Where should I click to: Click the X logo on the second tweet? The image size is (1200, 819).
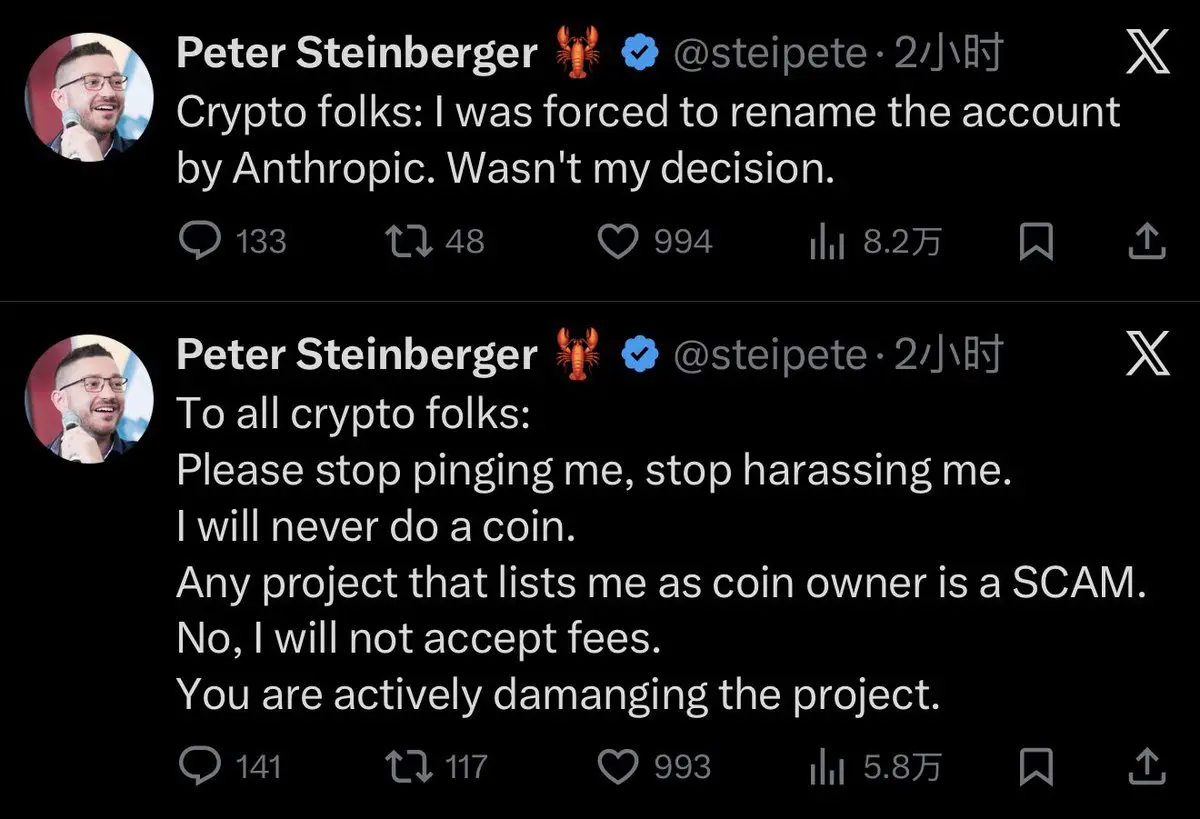[1147, 356]
